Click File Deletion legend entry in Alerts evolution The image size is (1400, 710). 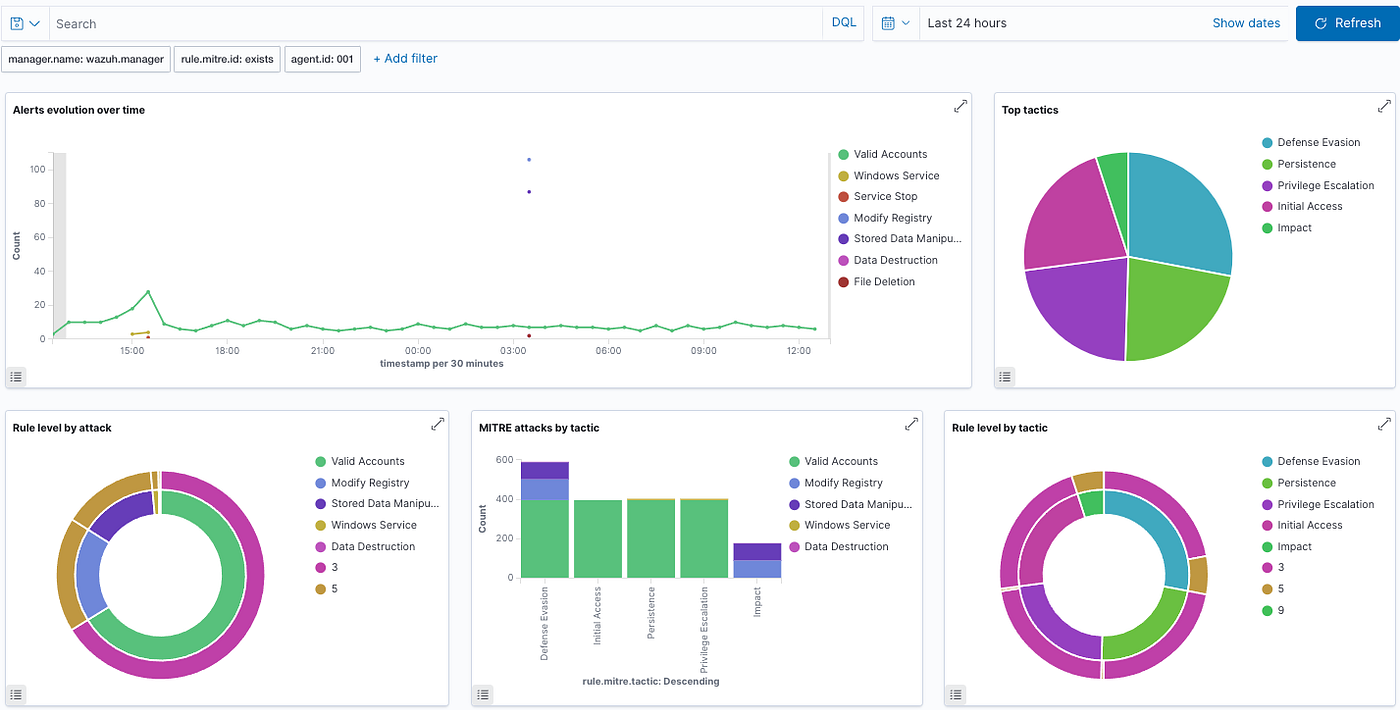click(876, 282)
